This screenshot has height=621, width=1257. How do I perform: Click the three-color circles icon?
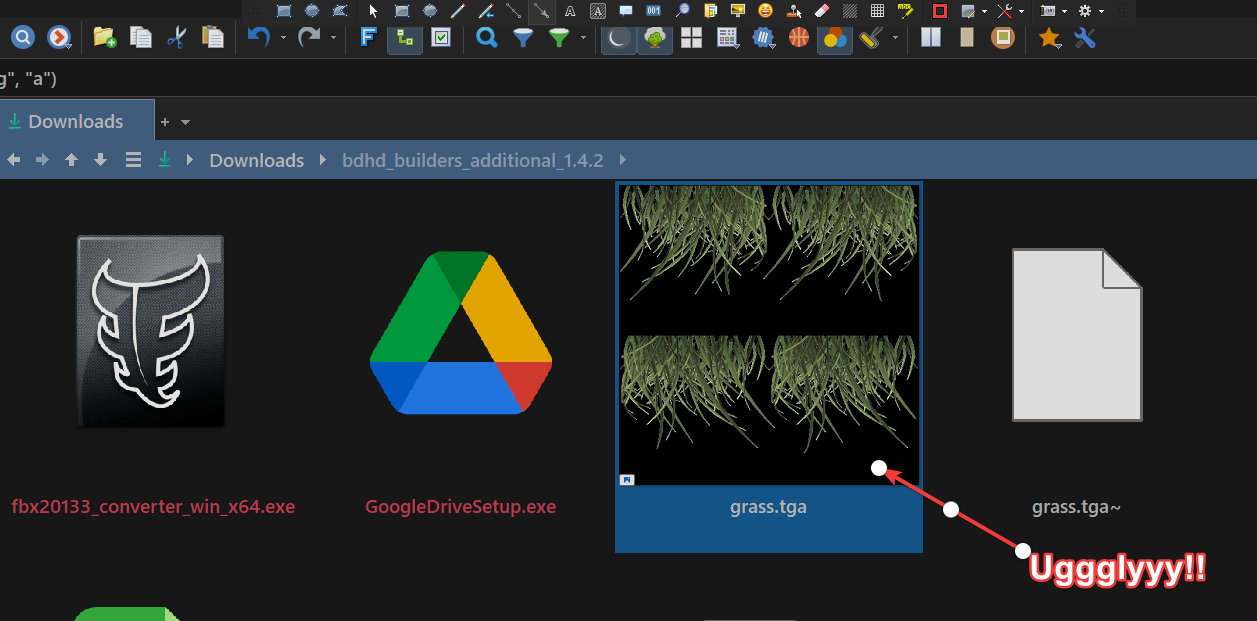pos(834,38)
